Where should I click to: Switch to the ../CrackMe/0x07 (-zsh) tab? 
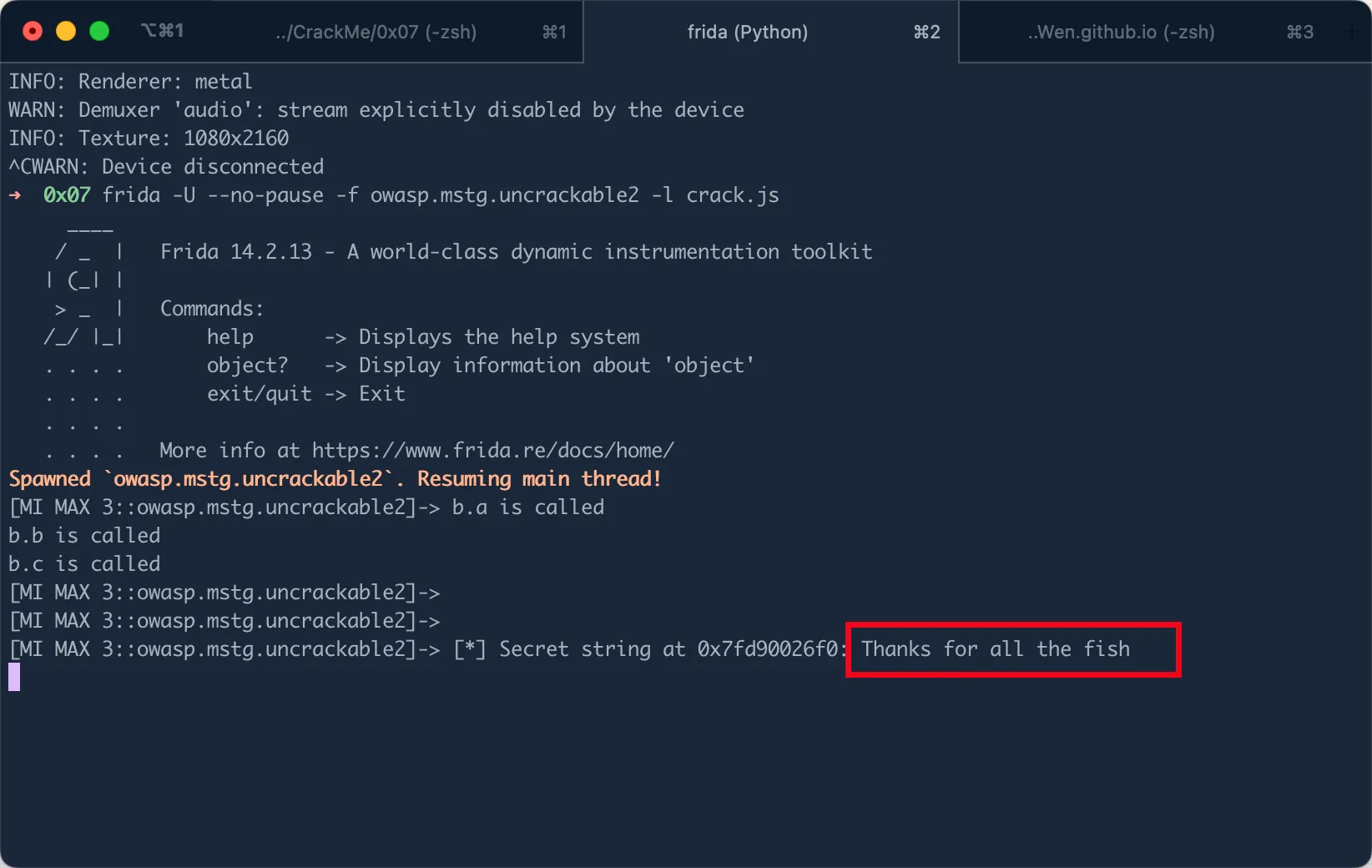click(x=376, y=32)
